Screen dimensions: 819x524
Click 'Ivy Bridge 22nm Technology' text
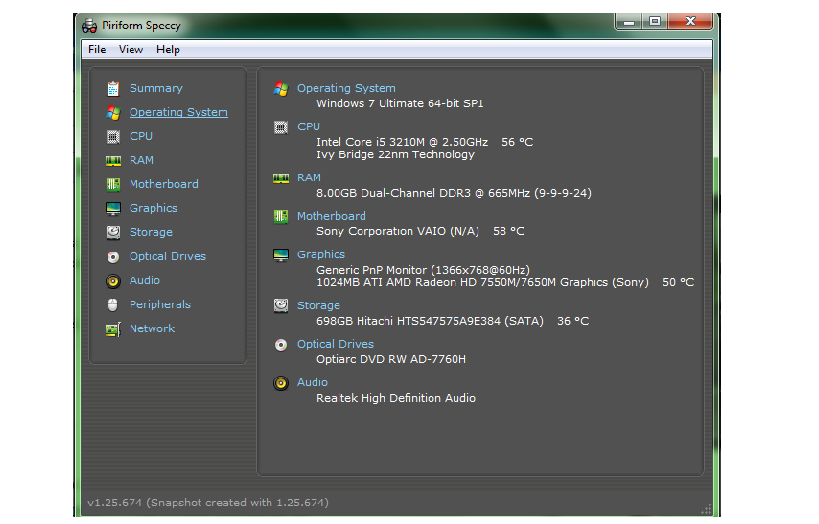395,155
